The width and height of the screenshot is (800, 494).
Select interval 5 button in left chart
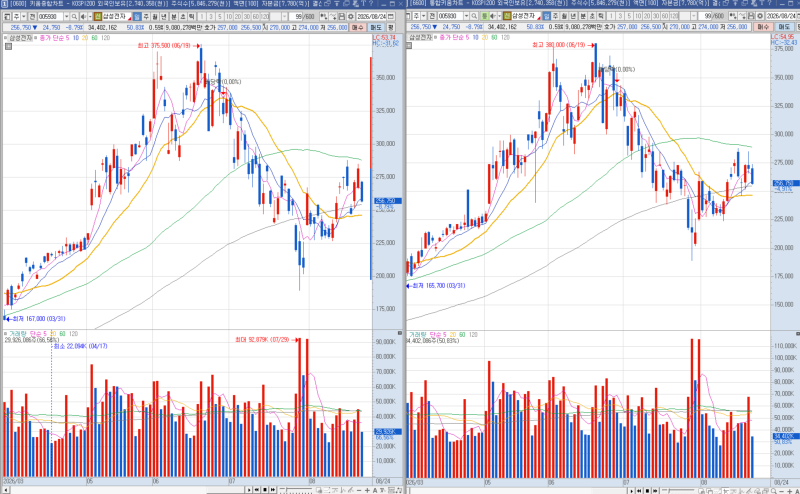pos(220,16)
